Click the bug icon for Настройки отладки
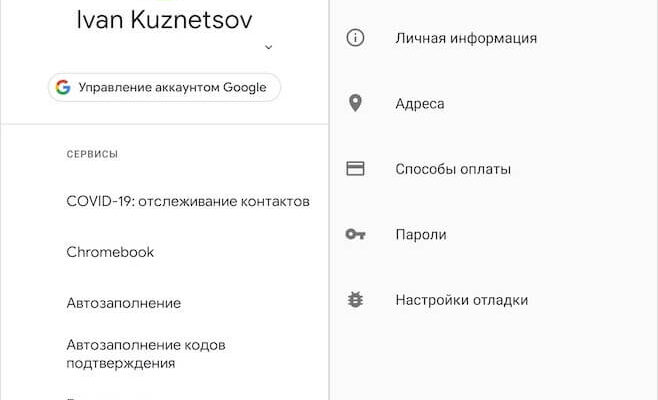 point(355,299)
